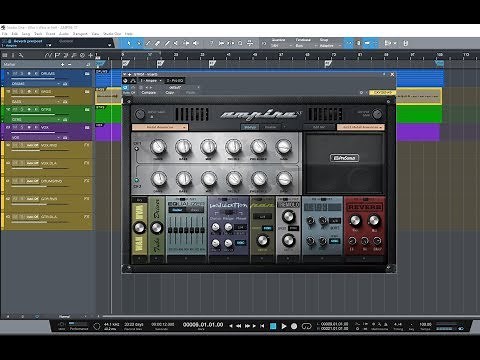480x360 pixels.
Task: Click the Compare button in plugin header
Action: tap(149, 92)
